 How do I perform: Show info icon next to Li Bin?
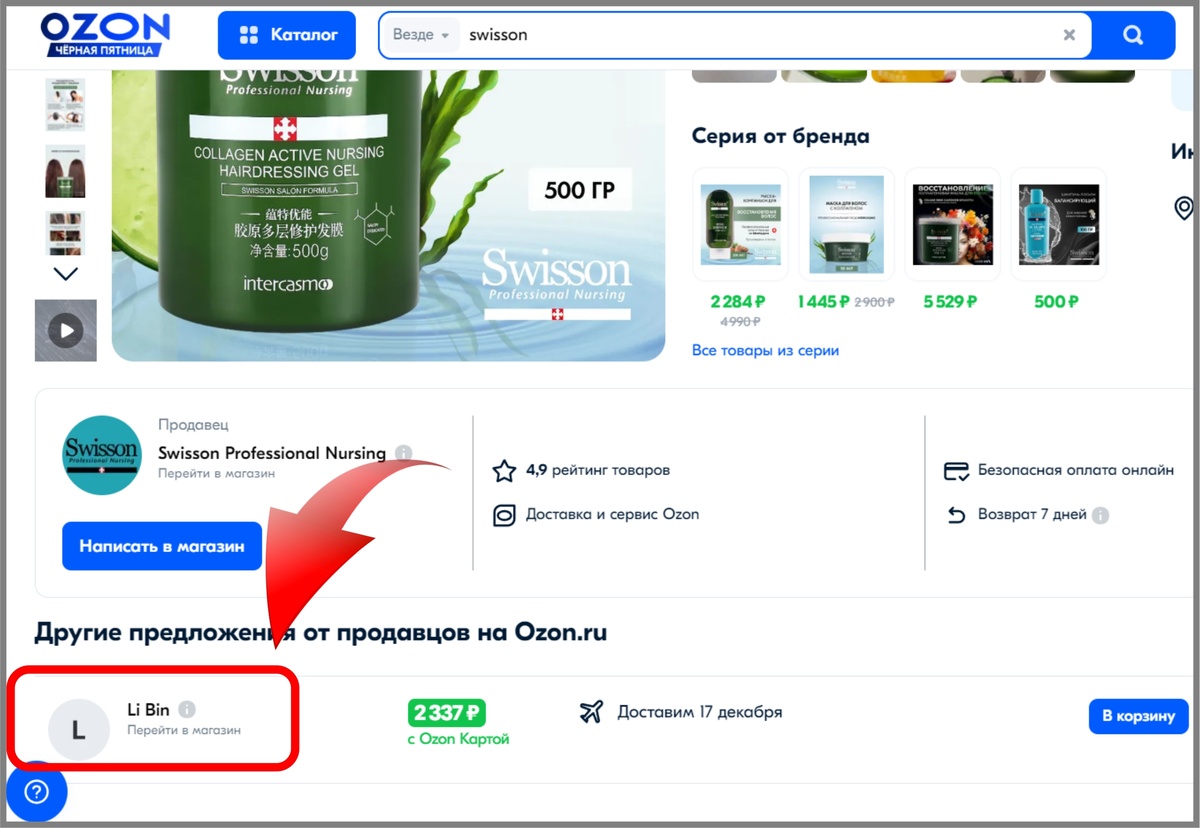point(187,709)
